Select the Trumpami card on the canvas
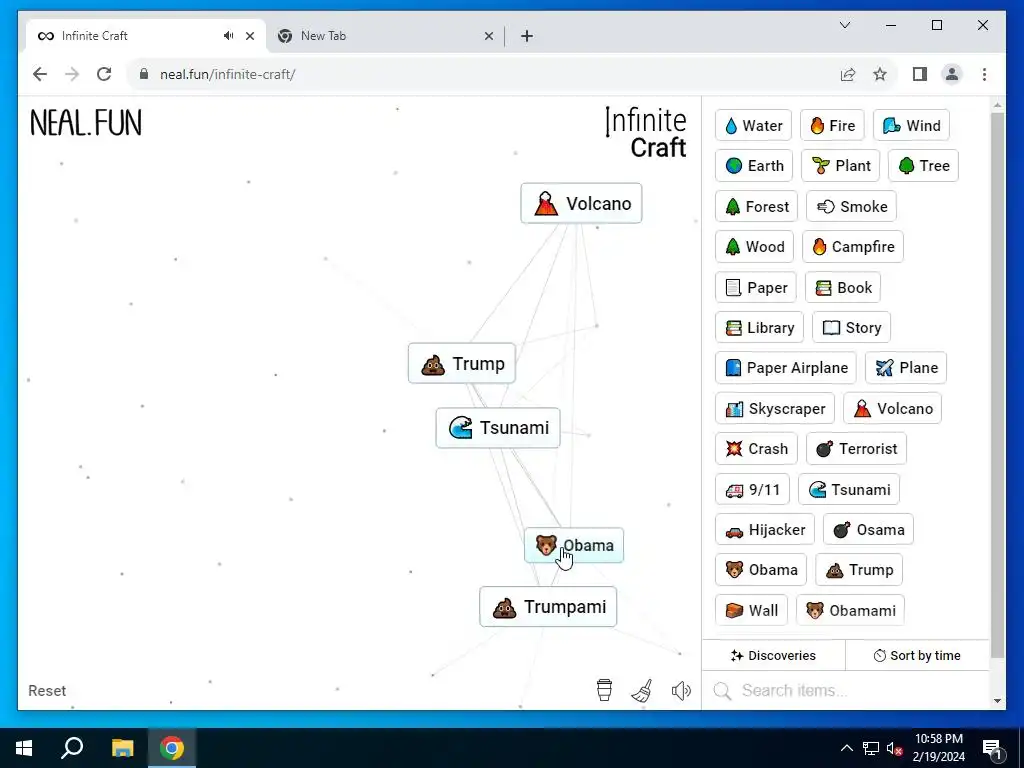Image resolution: width=1024 pixels, height=768 pixels. pyautogui.click(x=548, y=607)
